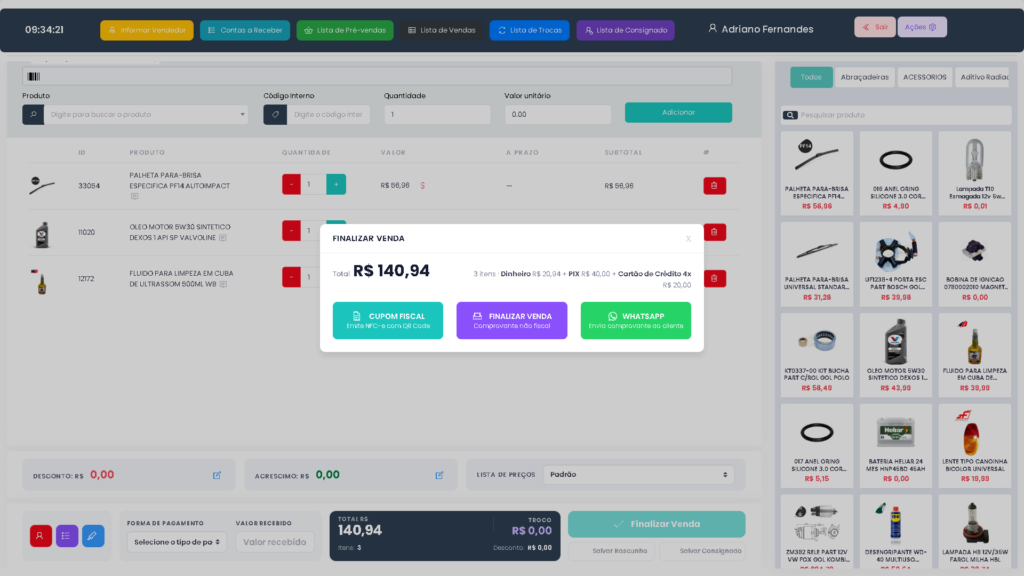Screen dimensions: 1024x576
Task: Click the Pesquisar produto search field
Action: pyautogui.click(x=904, y=115)
